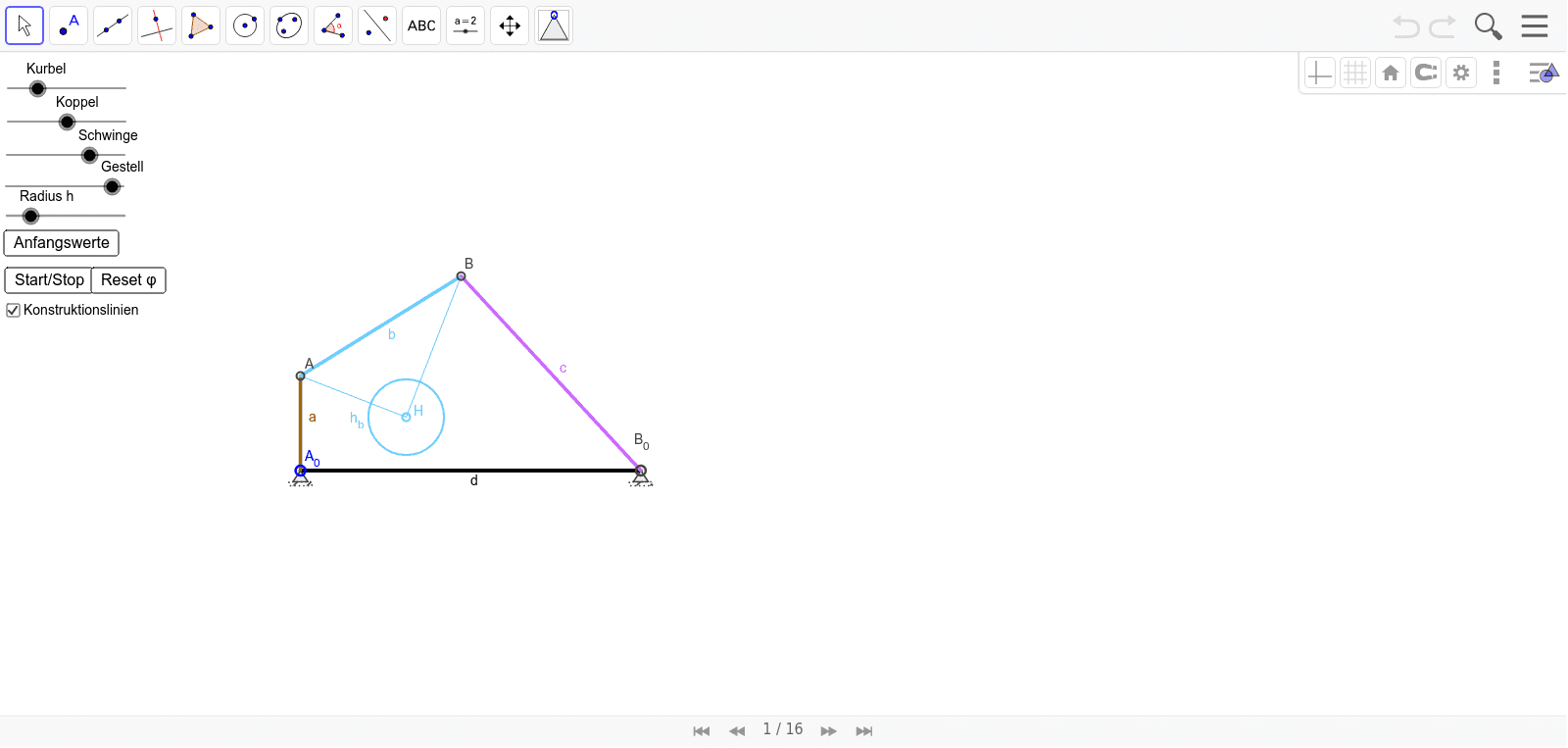Select the Point tool
This screenshot has width=1568, height=748.
[69, 25]
